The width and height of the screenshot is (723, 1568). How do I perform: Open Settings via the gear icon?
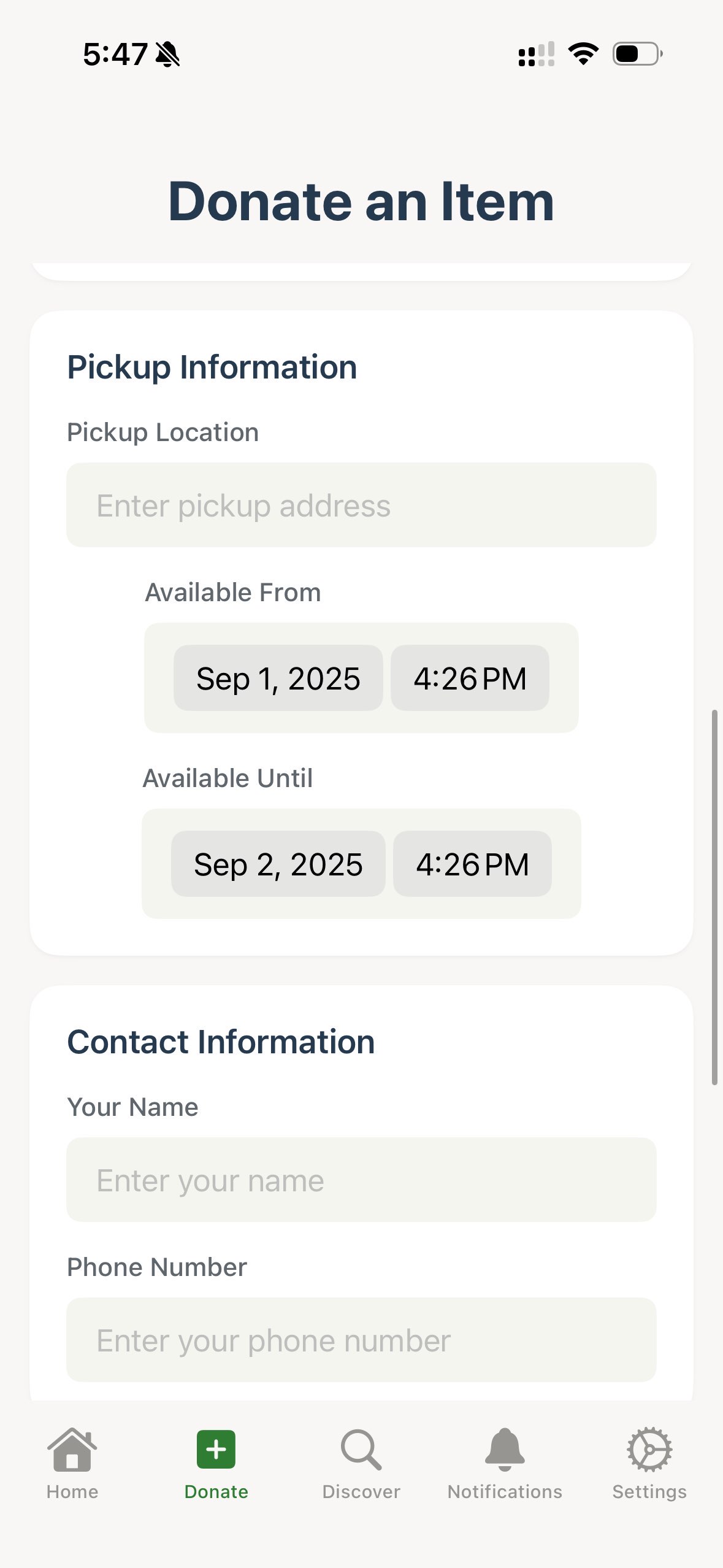[x=649, y=1449]
